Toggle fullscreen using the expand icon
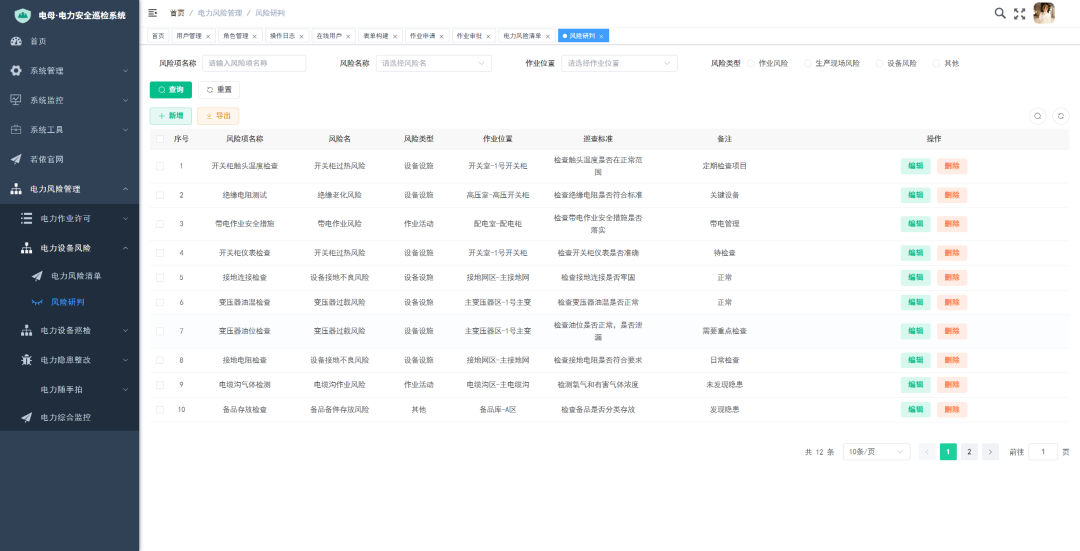Viewport: 1080px width, 551px height. (x=1020, y=13)
